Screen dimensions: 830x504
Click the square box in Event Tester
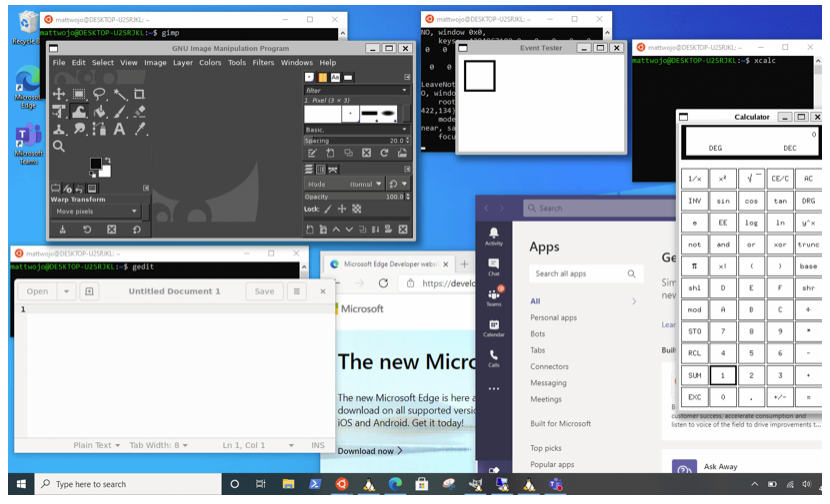coord(480,76)
